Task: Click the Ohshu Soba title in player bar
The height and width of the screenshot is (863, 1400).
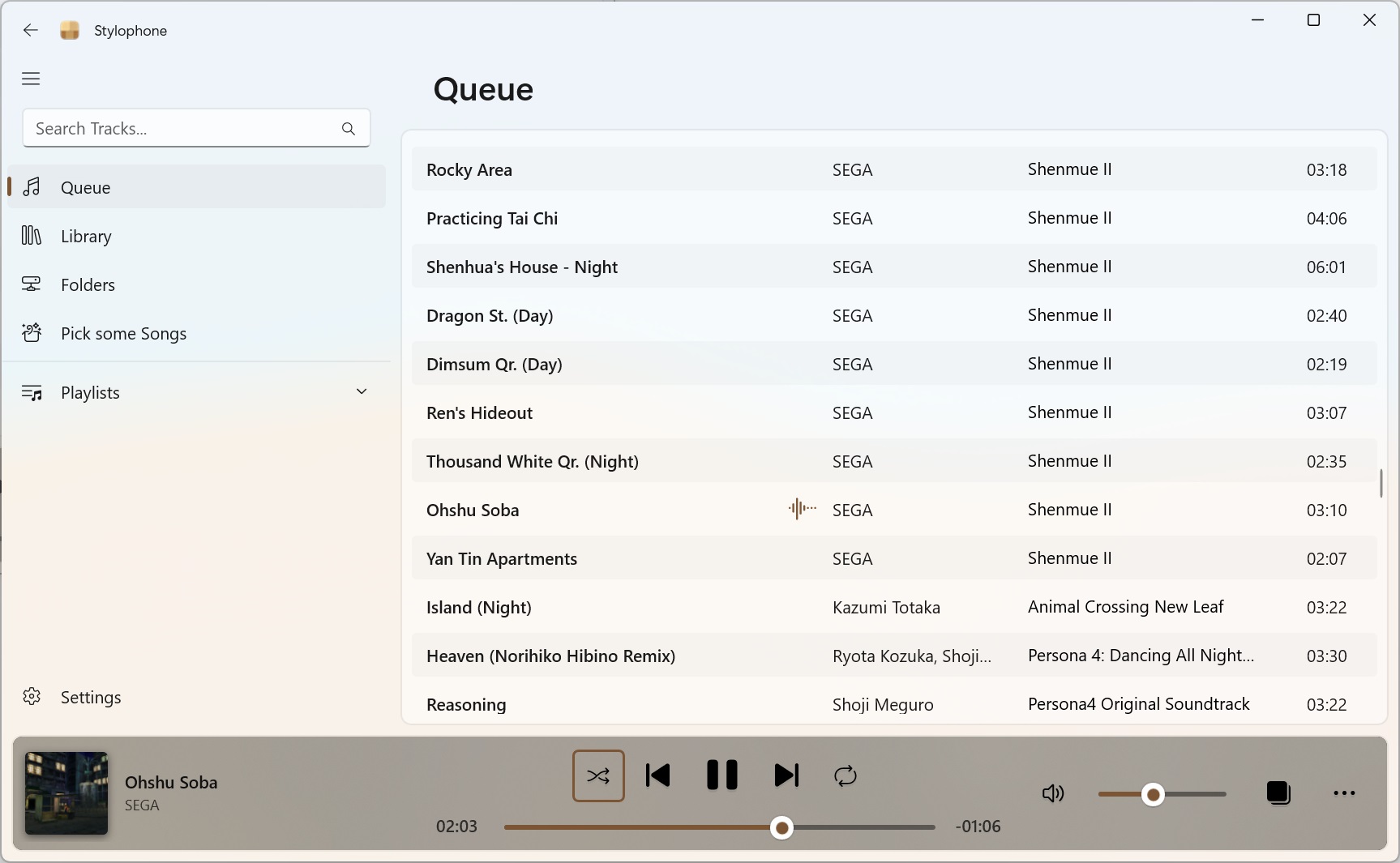Action: [x=171, y=782]
